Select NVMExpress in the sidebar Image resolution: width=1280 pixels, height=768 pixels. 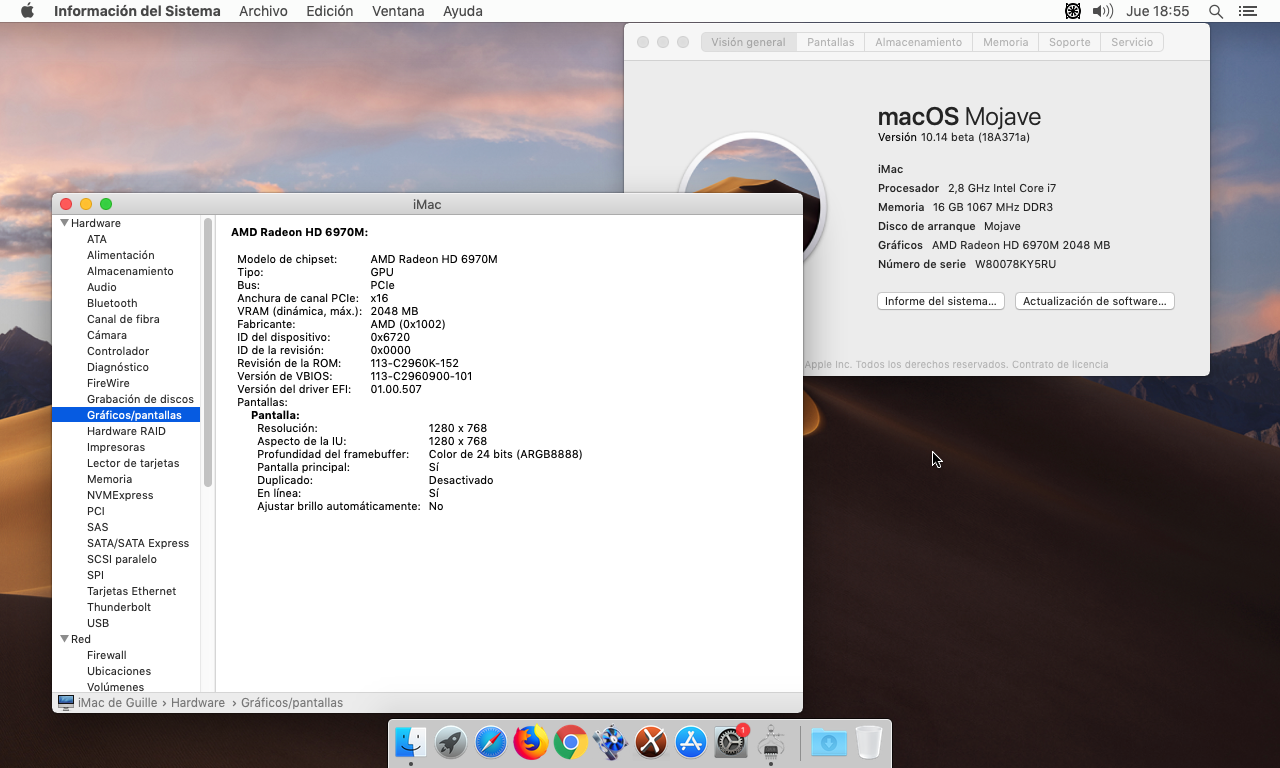click(120, 495)
